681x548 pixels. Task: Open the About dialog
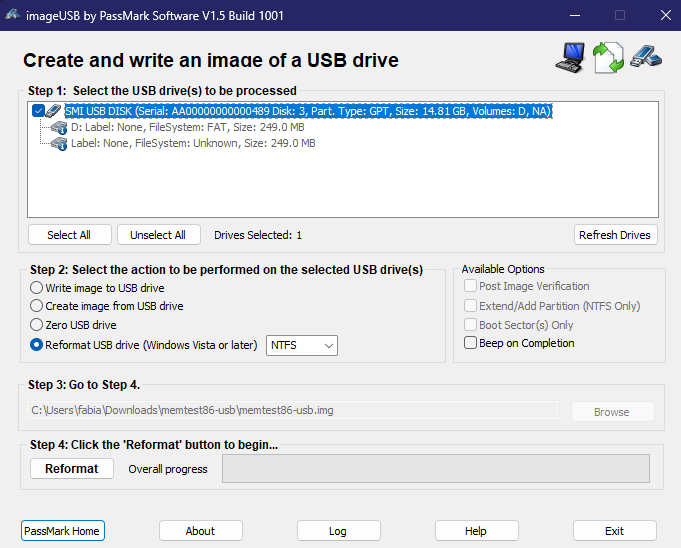201,531
